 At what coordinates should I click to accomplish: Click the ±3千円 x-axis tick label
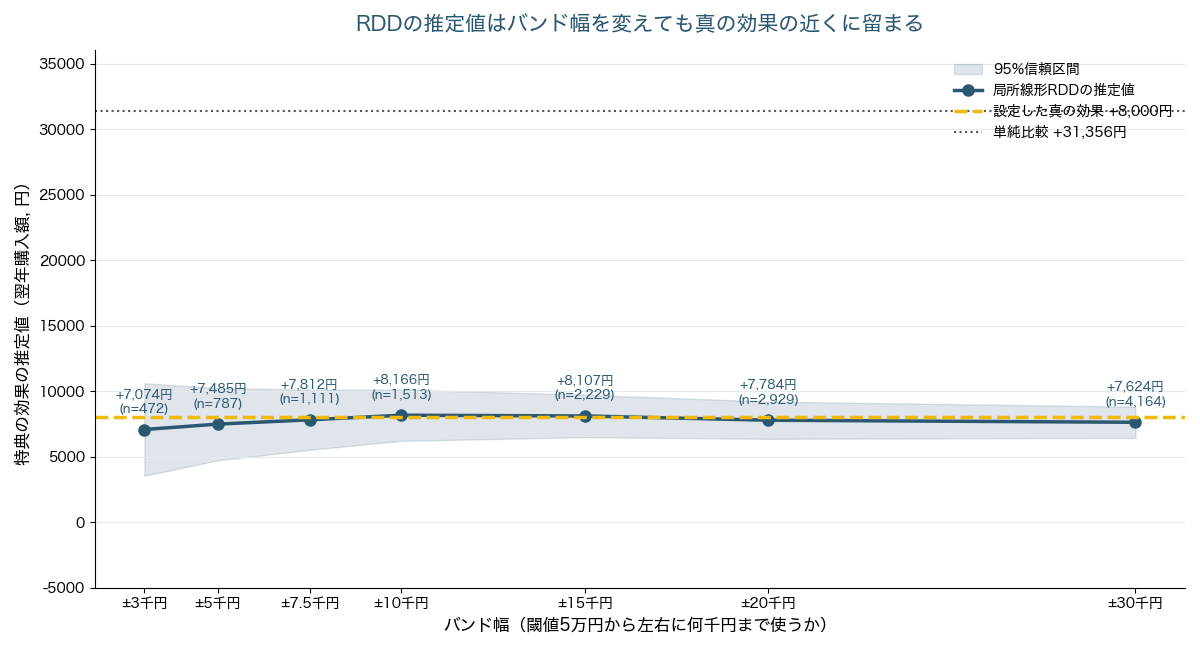pyautogui.click(x=145, y=603)
